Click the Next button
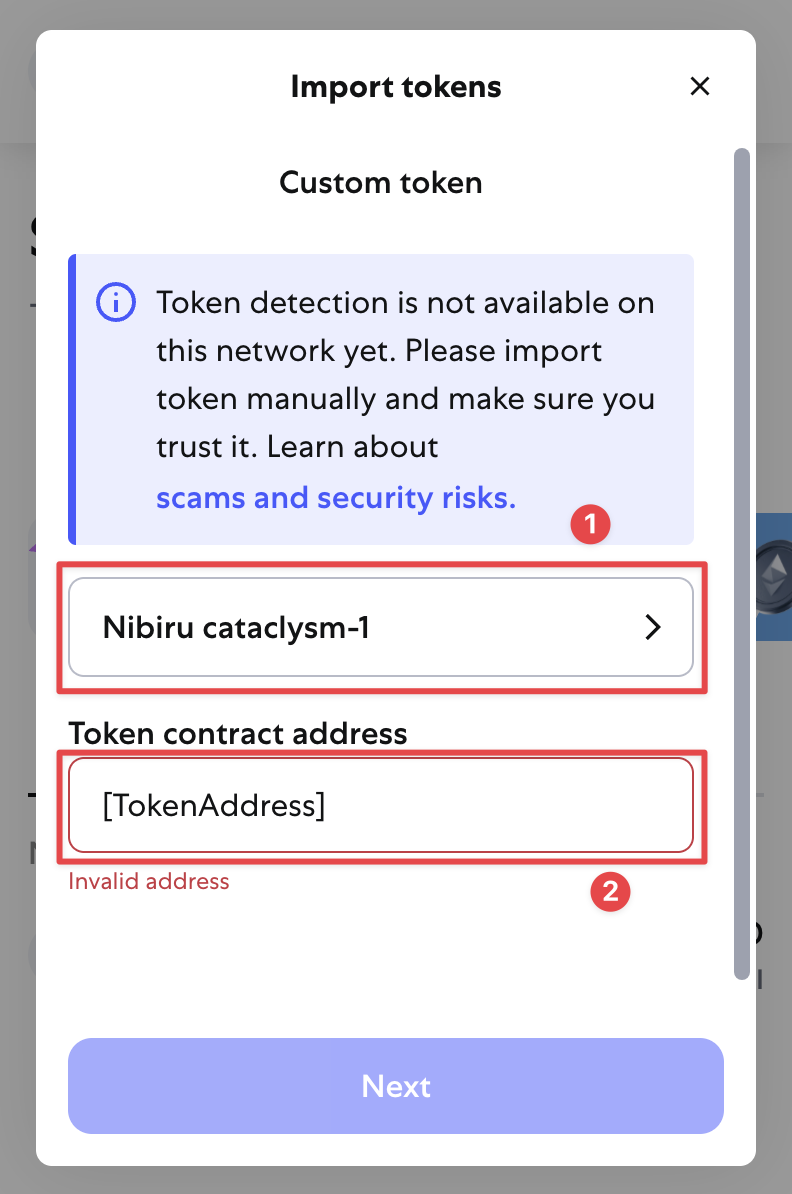 tap(395, 1086)
